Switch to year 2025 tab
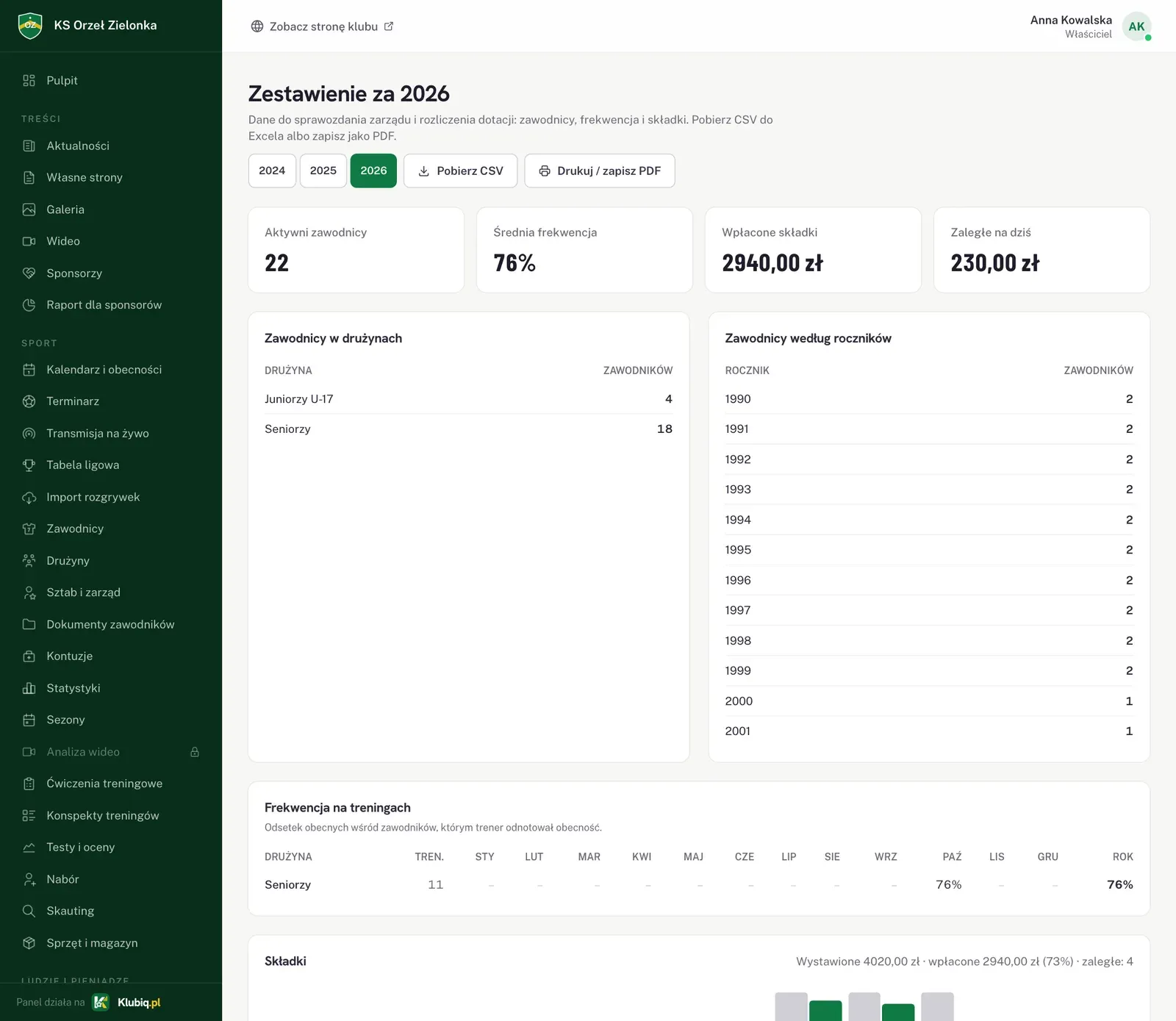The width and height of the screenshot is (1176, 1021). pos(323,171)
